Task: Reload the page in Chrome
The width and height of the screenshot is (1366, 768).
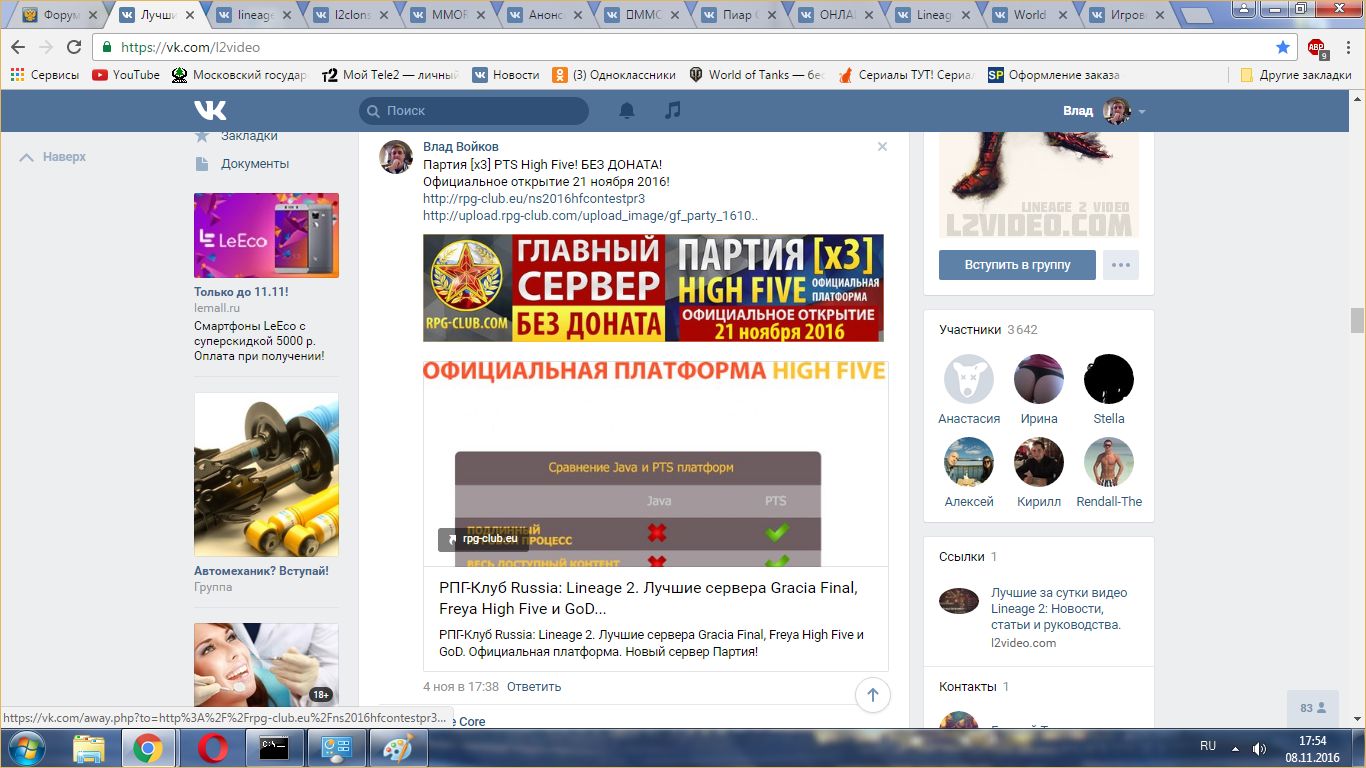Action: tap(74, 47)
